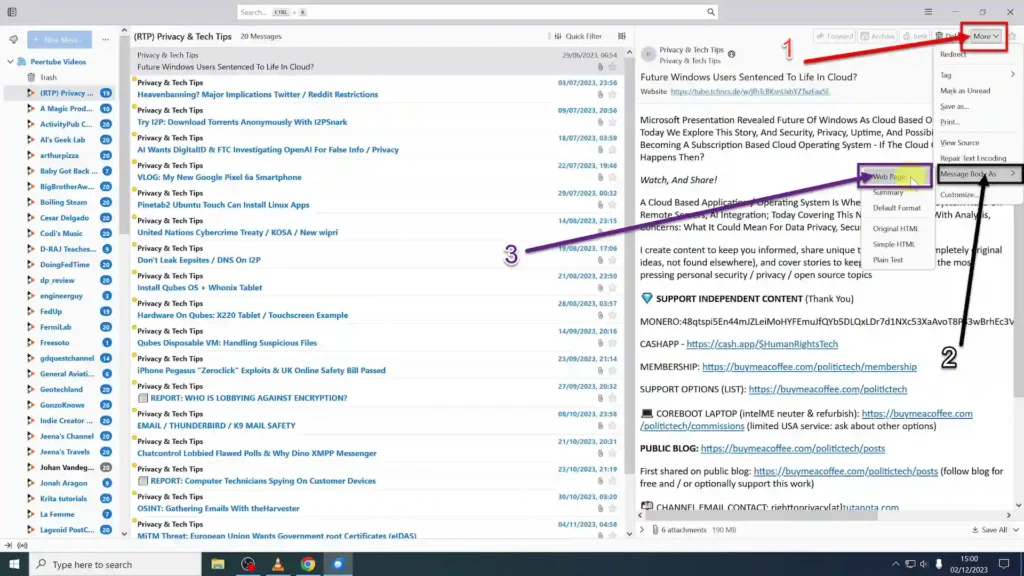Show hidden system tray icons

895,564
